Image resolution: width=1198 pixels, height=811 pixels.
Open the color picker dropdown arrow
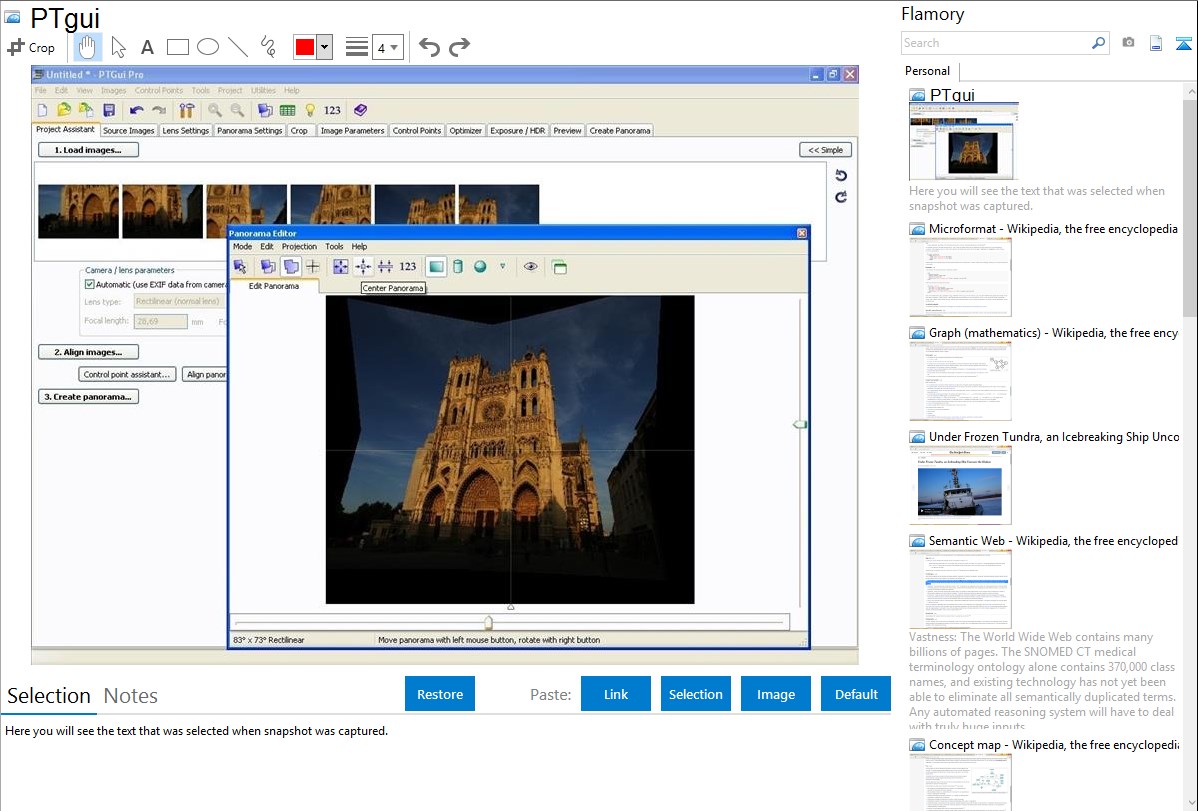tap(324, 47)
